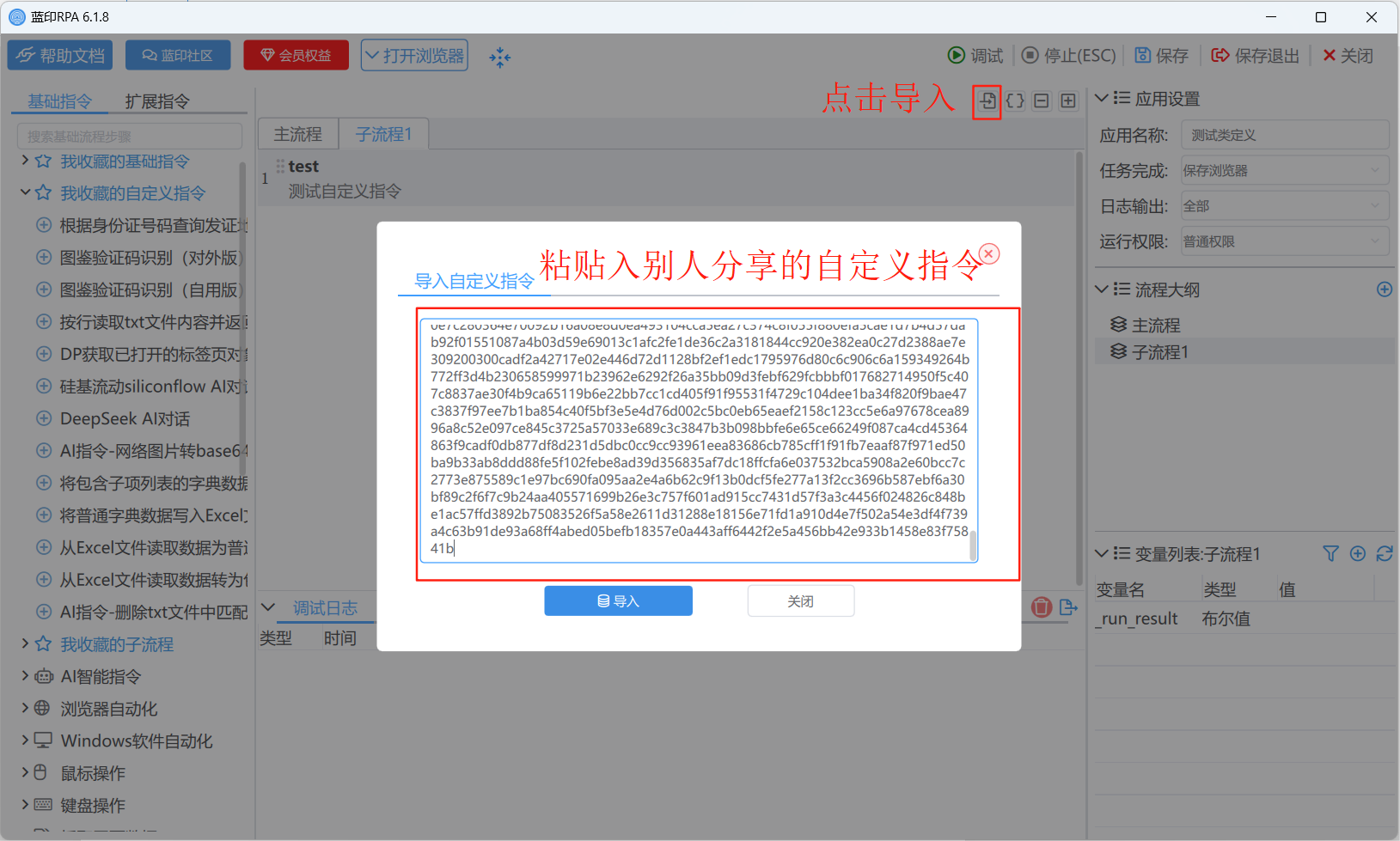Collapse all steps with minus box icon
The height and width of the screenshot is (841, 1400).
tap(1042, 101)
